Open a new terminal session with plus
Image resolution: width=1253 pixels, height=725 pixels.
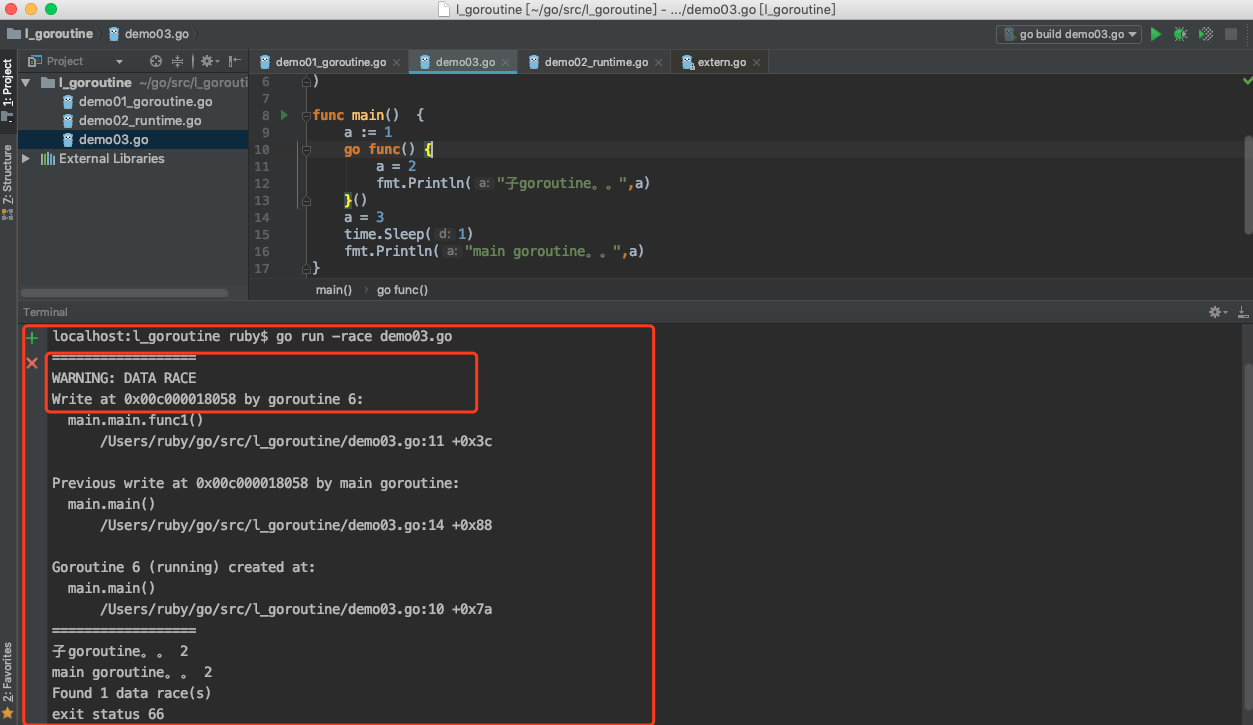(32, 338)
